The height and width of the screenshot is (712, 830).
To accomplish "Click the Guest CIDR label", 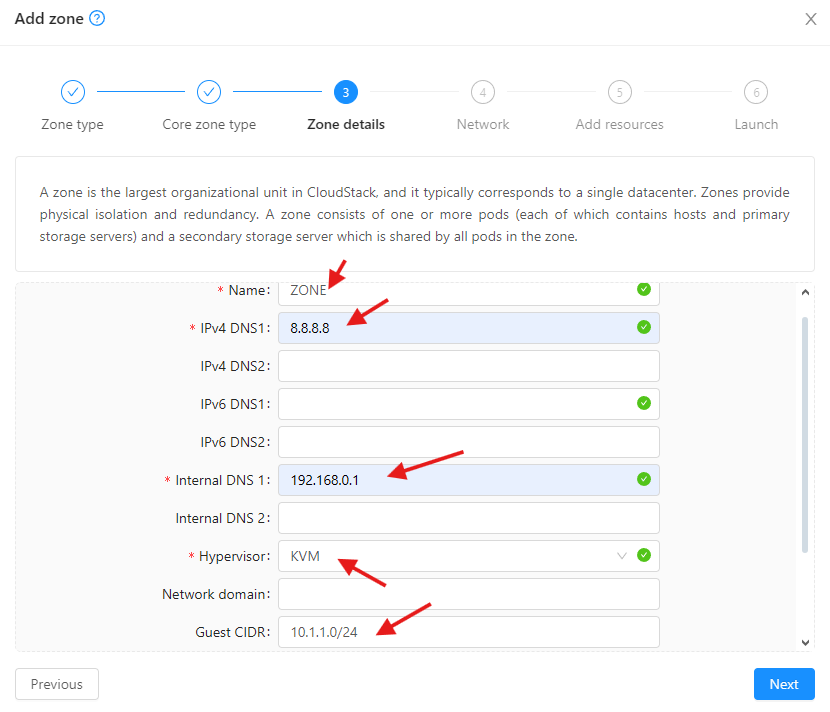I will tap(232, 632).
